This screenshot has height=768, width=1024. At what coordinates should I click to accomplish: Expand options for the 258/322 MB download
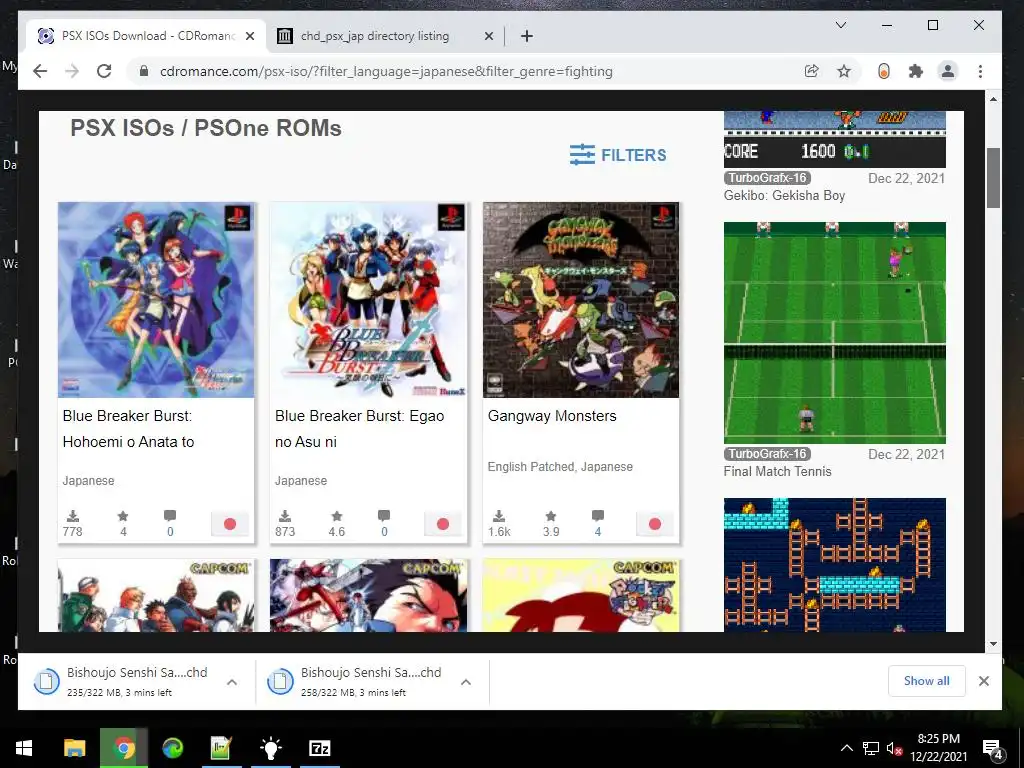click(x=466, y=682)
